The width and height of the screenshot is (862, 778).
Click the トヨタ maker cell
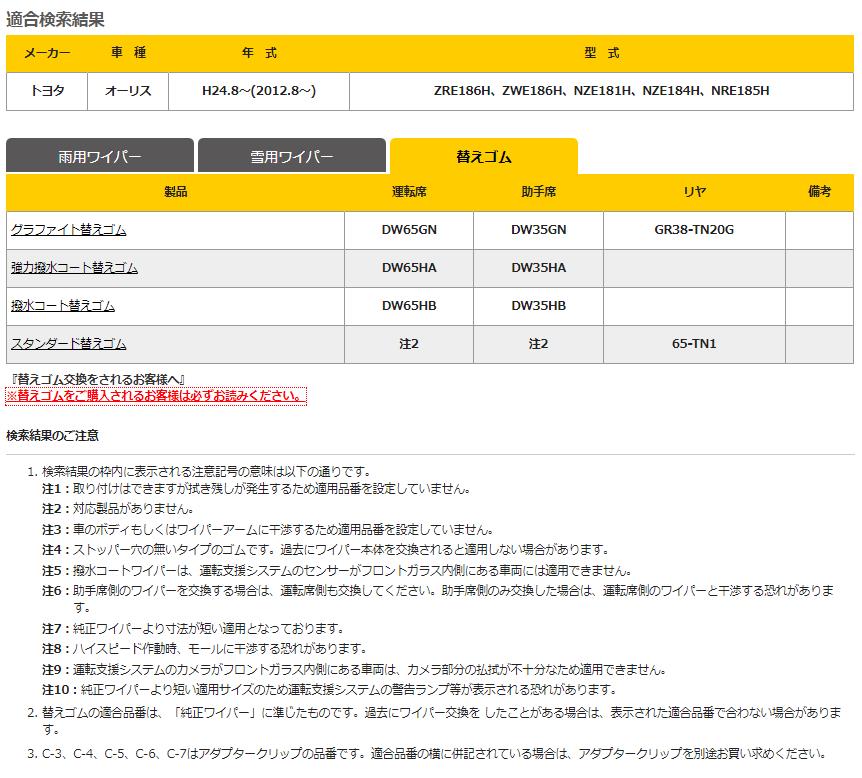click(x=47, y=91)
